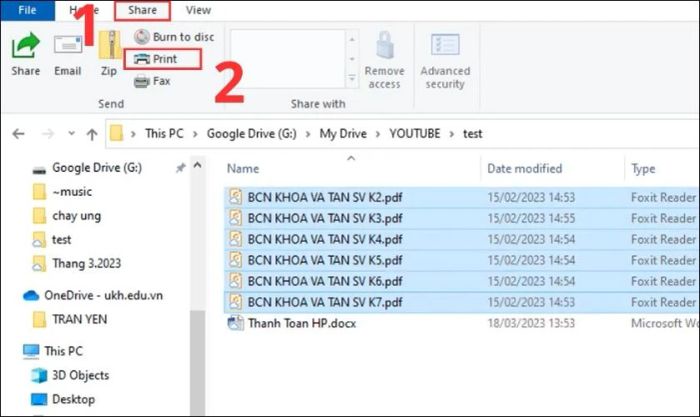The height and width of the screenshot is (417, 700).
Task: Go up one folder level arrow
Action: pyautogui.click(x=92, y=134)
